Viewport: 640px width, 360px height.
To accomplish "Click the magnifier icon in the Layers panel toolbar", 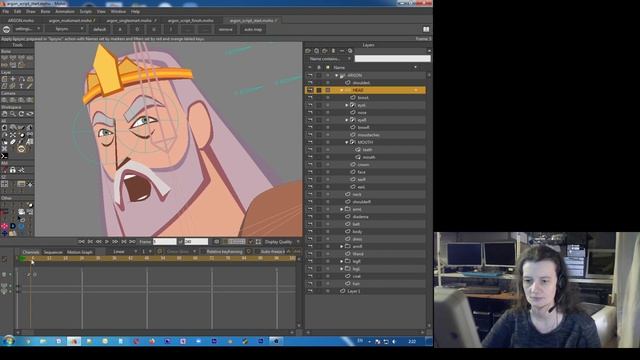I will 350,51.
